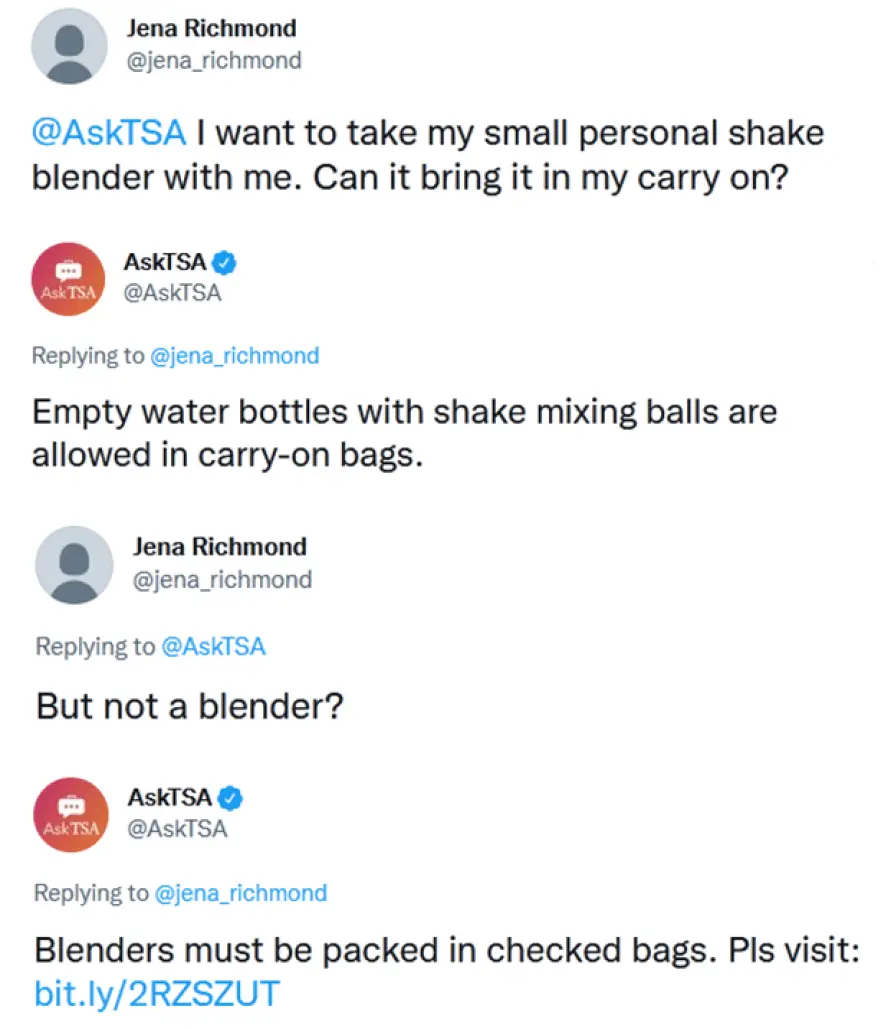Click Jena Richmond's avatar on the shake blender question
The width and height of the screenshot is (891, 1029).
[x=70, y=46]
